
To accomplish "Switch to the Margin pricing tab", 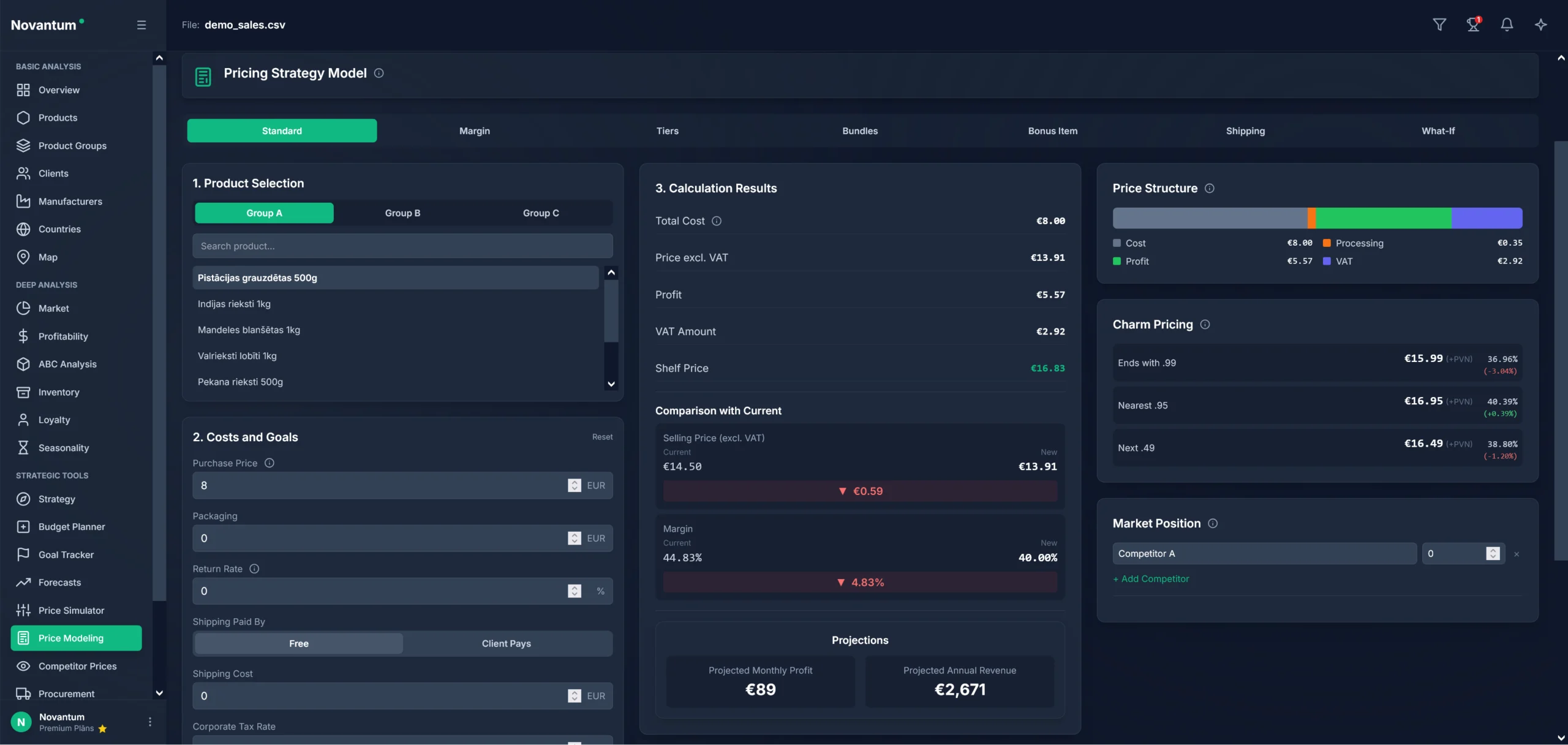I will point(475,130).
